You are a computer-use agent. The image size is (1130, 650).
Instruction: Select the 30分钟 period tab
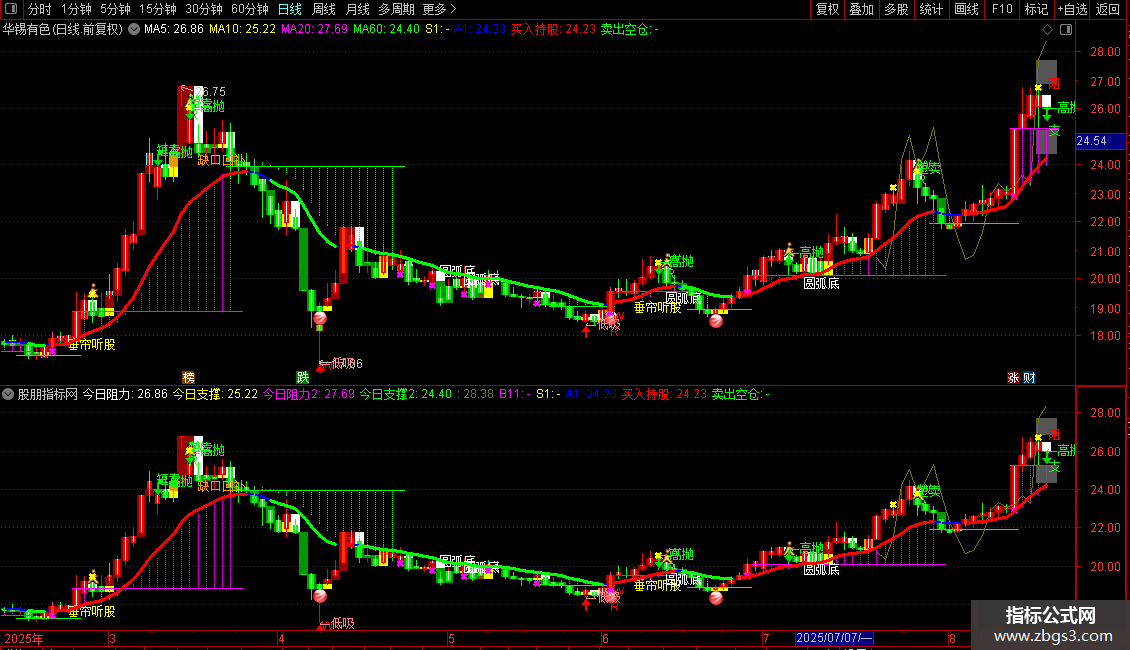pyautogui.click(x=204, y=9)
